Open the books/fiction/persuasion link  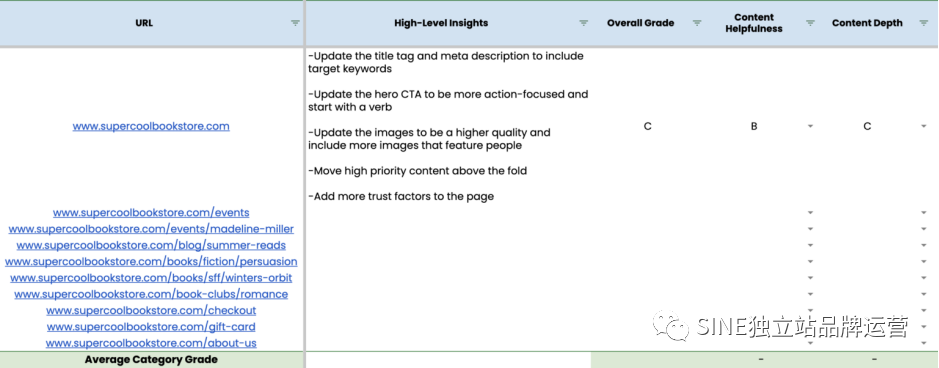(x=151, y=261)
